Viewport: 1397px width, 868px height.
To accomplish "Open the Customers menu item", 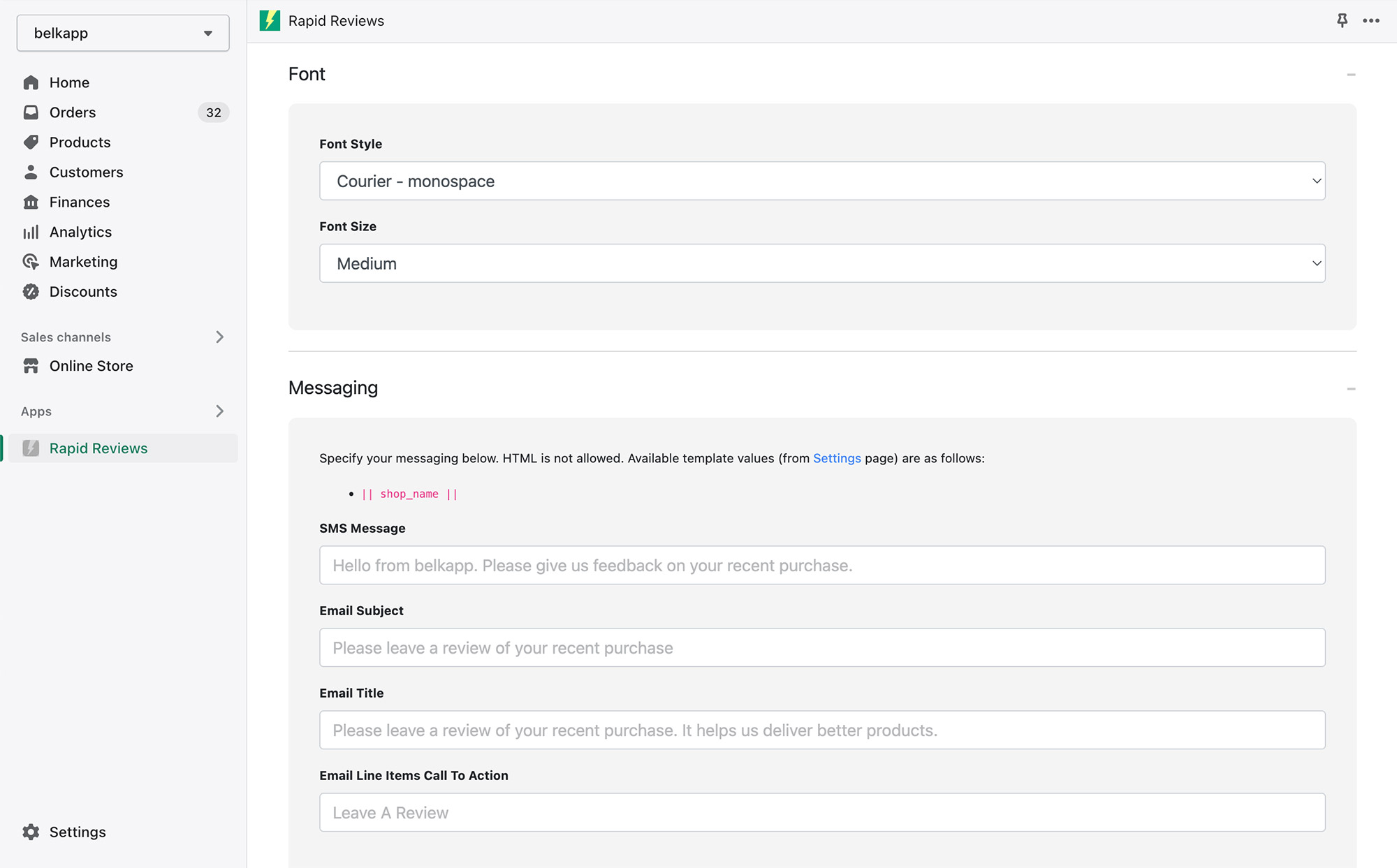I will point(86,172).
